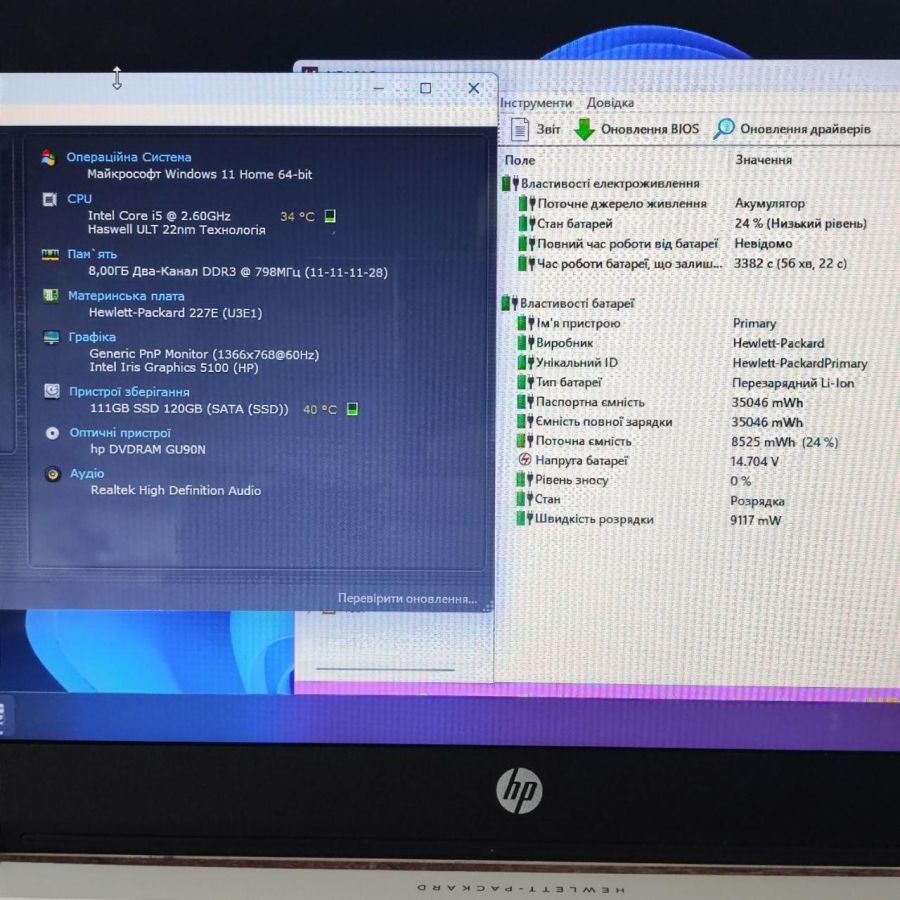Minimize the Speccy window
The image size is (900, 900).
[x=379, y=88]
